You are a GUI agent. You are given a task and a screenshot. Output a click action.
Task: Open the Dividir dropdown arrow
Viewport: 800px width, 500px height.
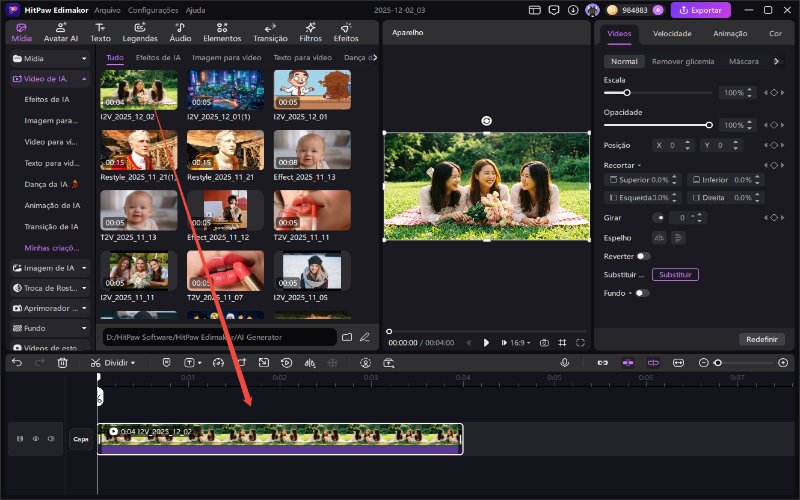[x=133, y=363]
